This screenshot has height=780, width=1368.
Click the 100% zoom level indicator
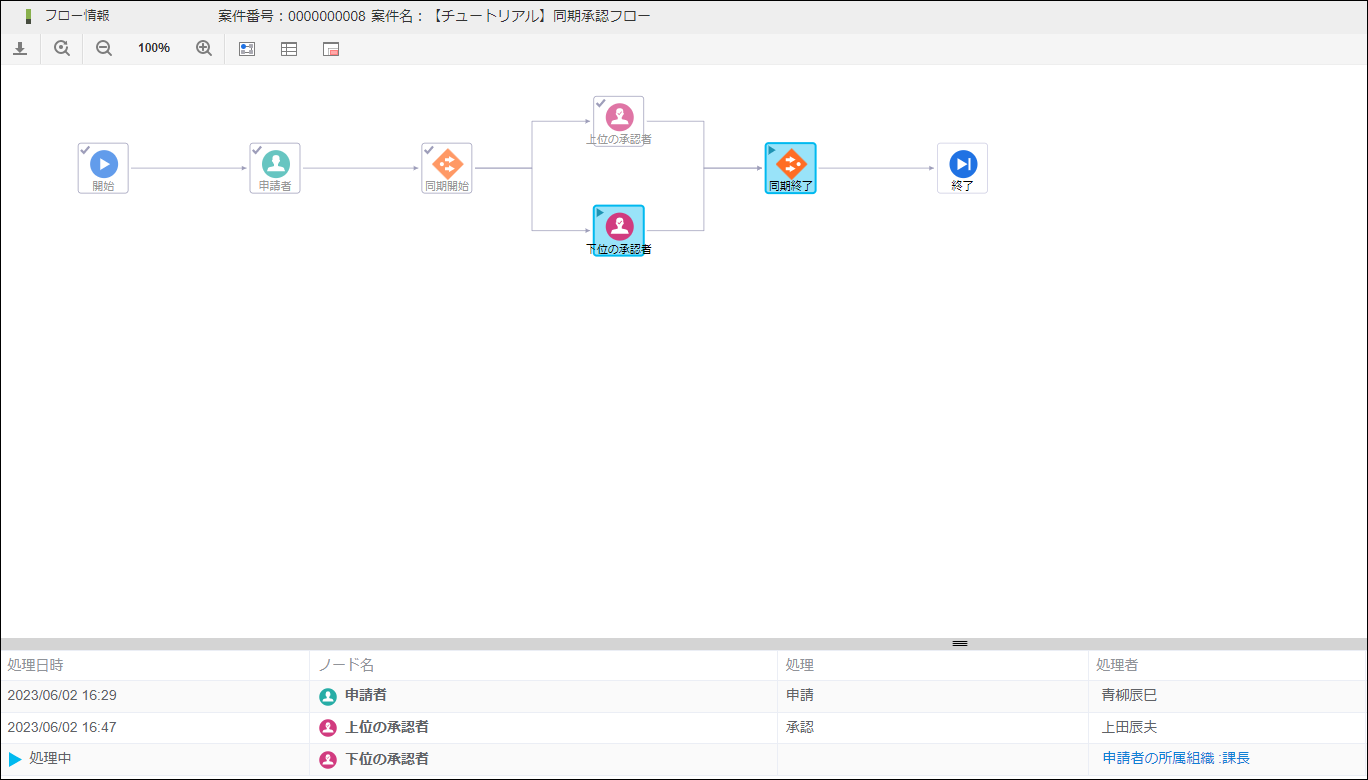point(154,48)
